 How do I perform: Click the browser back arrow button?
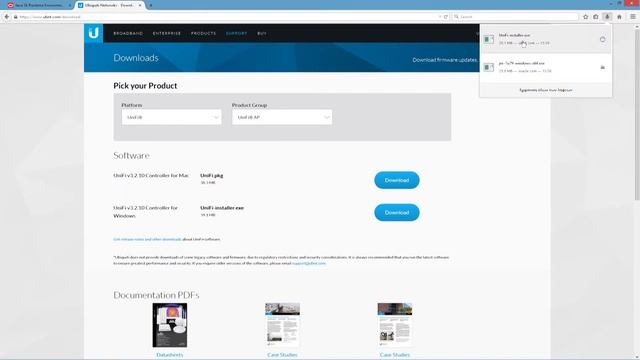7,17
